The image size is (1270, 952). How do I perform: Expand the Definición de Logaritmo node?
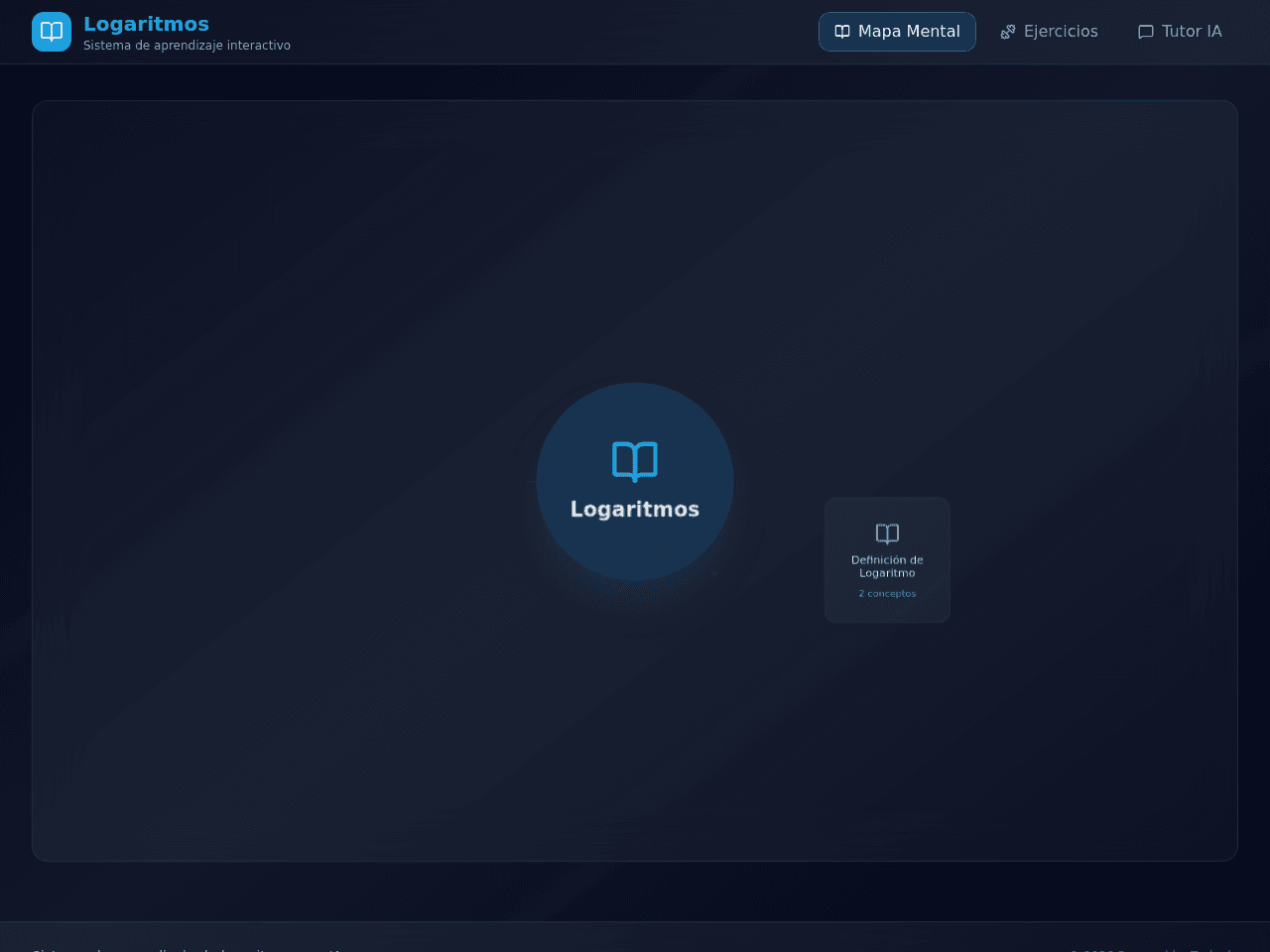coord(887,560)
